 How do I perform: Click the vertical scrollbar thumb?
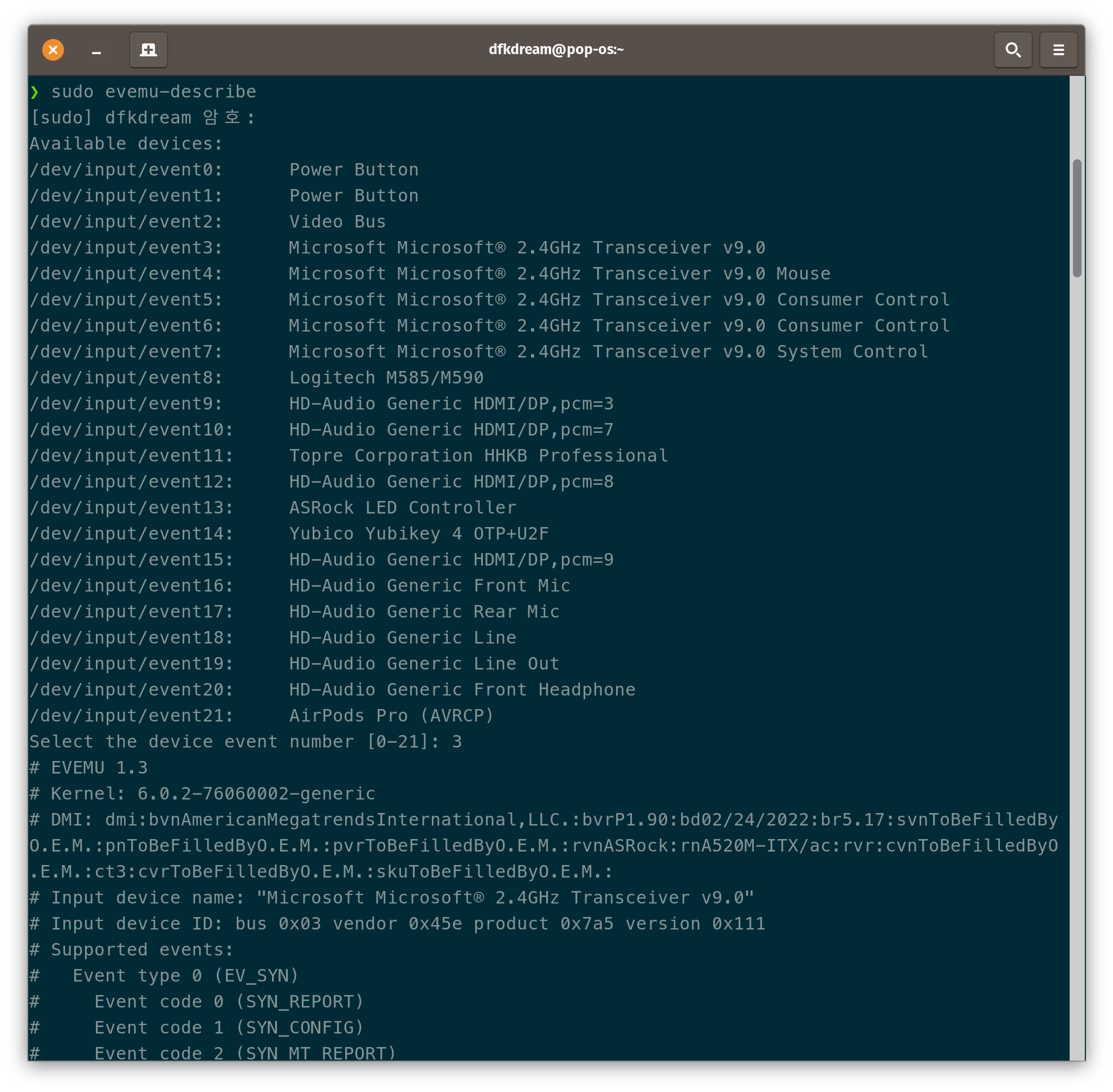[1077, 218]
